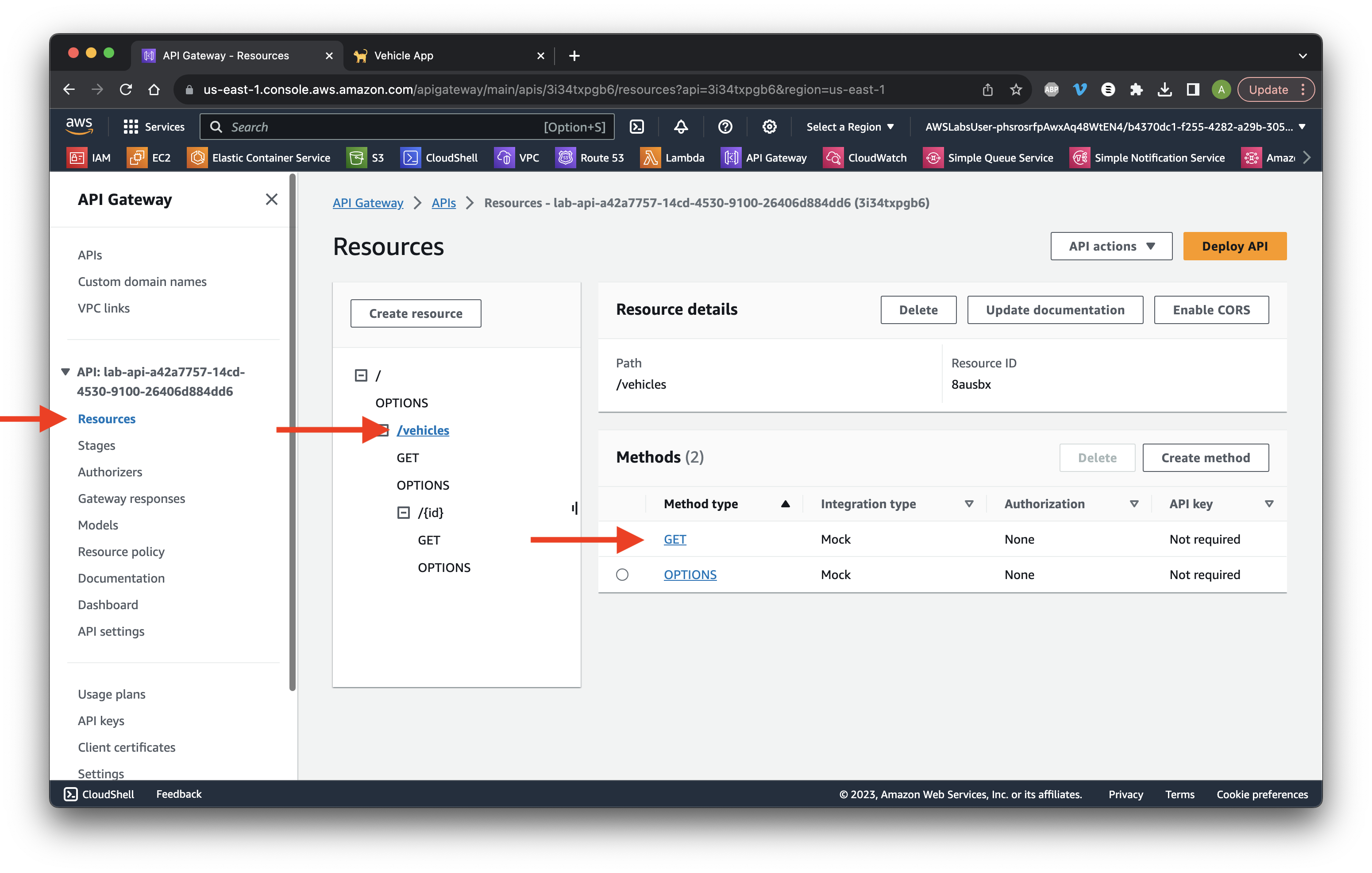Open CloudShell terminal icon in top bar
1372x873 pixels.
pos(636,127)
